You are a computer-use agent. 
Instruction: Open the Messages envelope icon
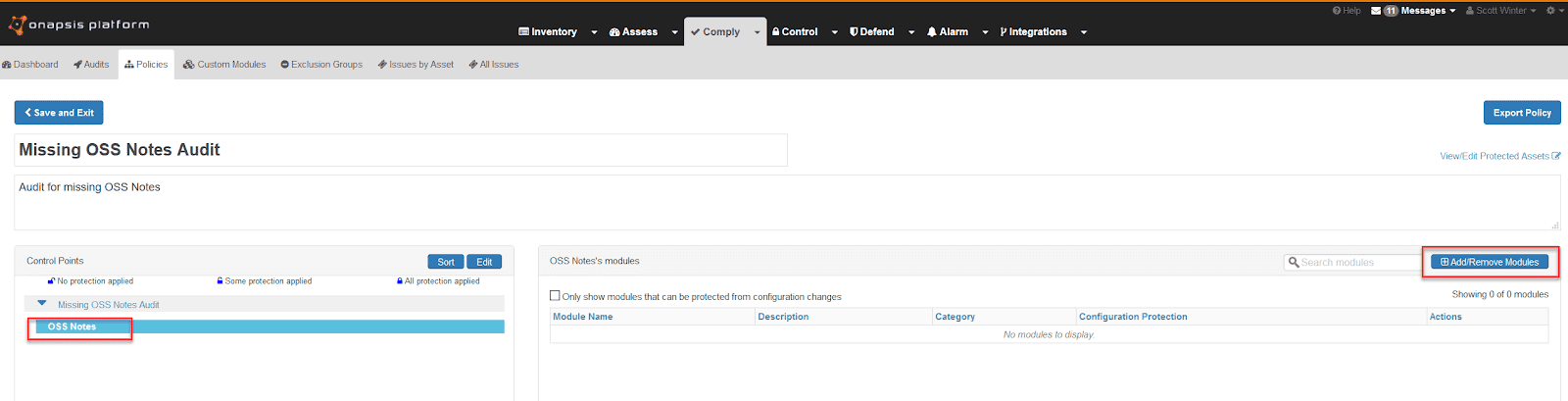click(1376, 11)
